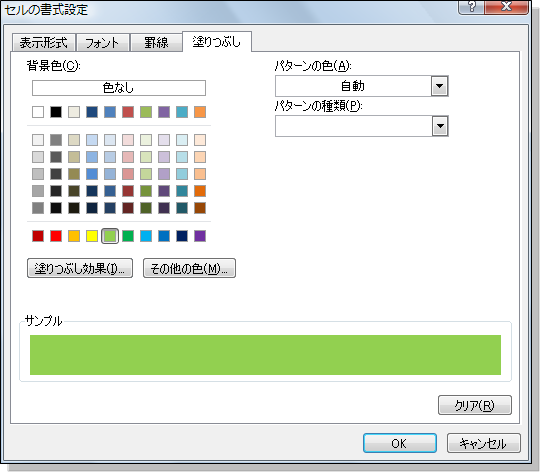Switch to the 罫線 tab
Image resolution: width=540 pixels, height=472 pixels.
pyautogui.click(x=156, y=43)
